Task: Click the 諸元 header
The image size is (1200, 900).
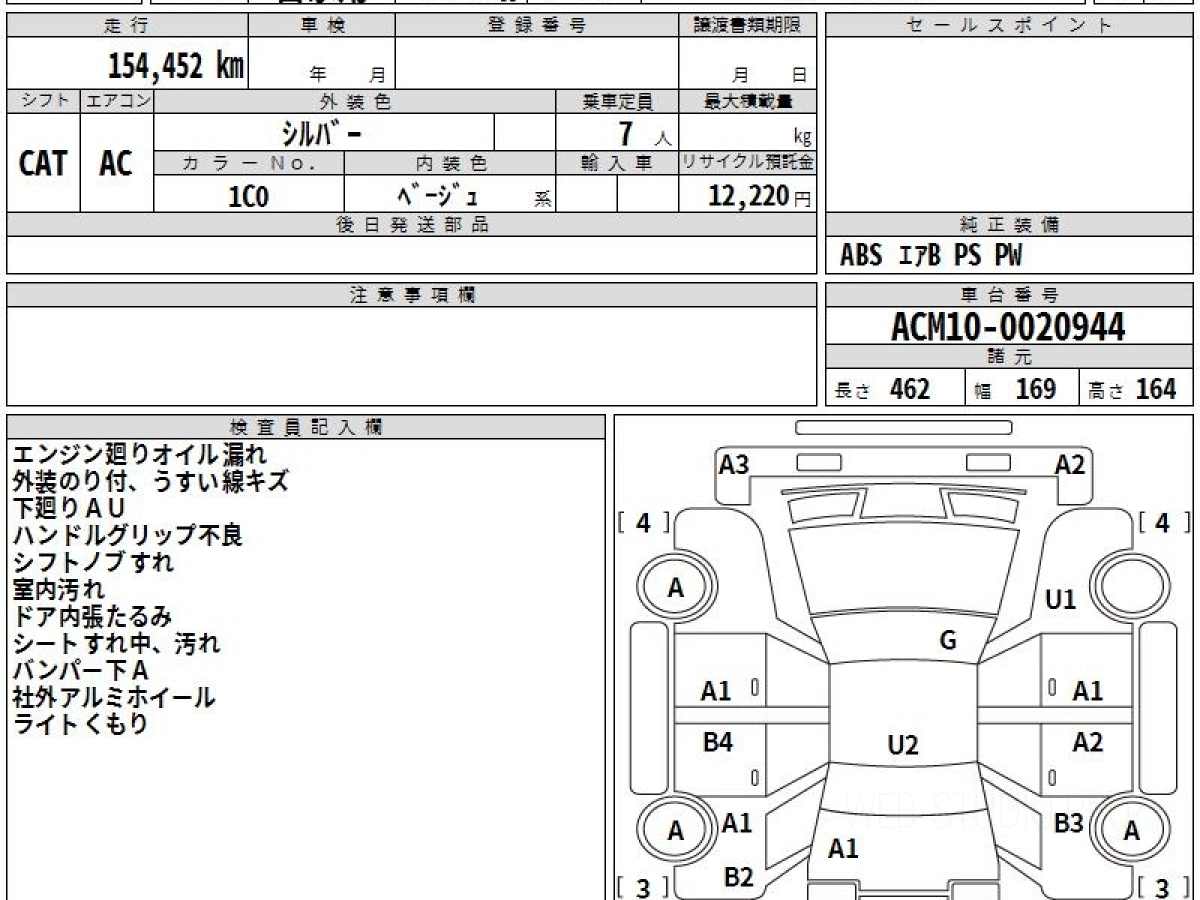Action: (x=1009, y=357)
